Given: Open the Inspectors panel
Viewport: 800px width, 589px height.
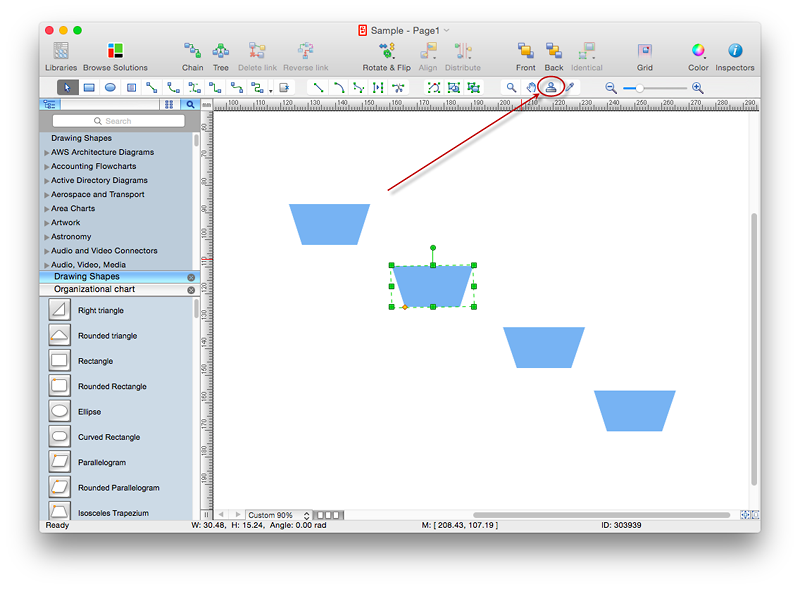Looking at the screenshot, I should tap(735, 57).
